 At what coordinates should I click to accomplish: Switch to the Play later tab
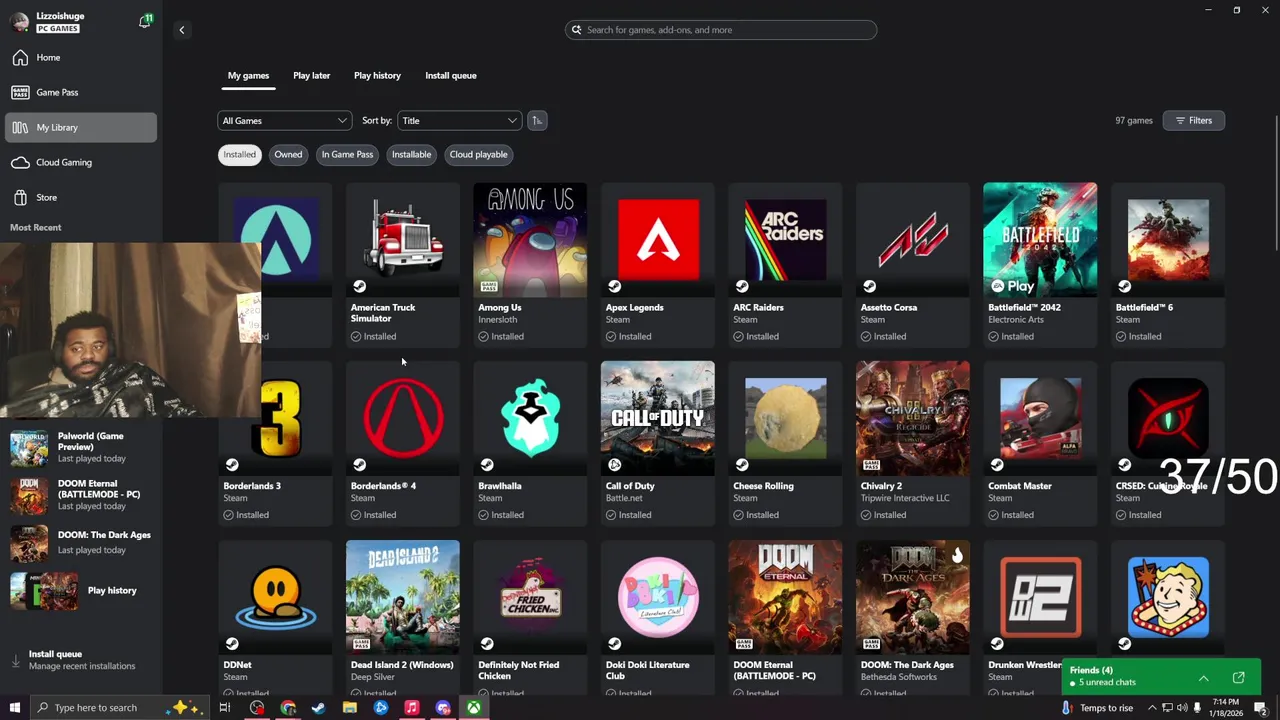pos(311,75)
